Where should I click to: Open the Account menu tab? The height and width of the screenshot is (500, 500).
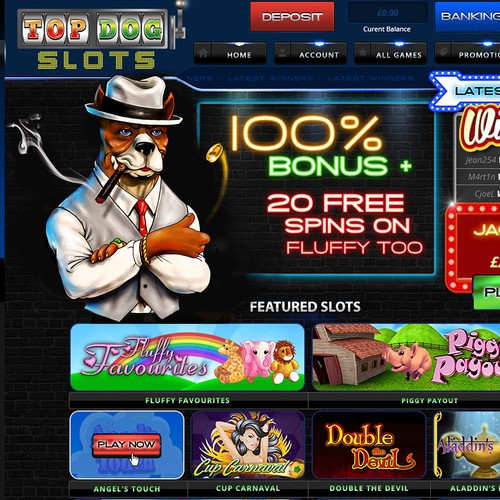point(319,54)
